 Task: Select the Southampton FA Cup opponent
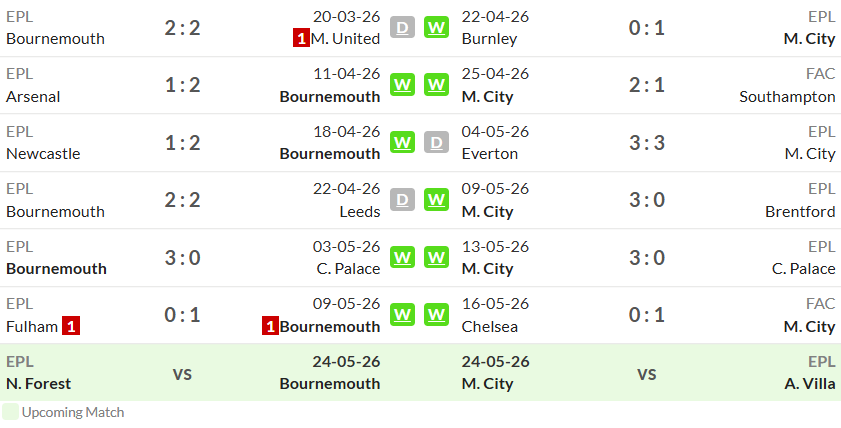[x=787, y=97]
